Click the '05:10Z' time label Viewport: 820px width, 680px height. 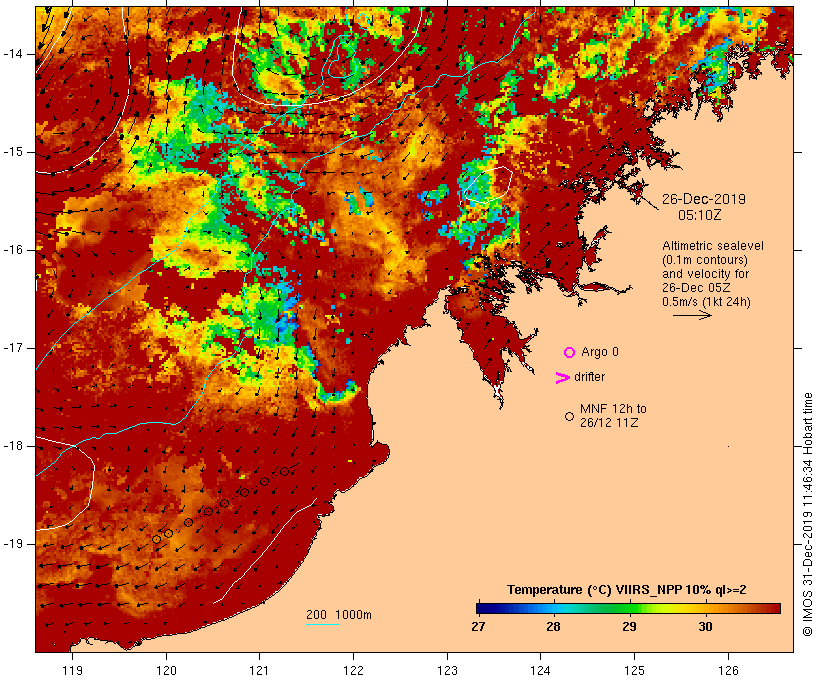tap(700, 215)
